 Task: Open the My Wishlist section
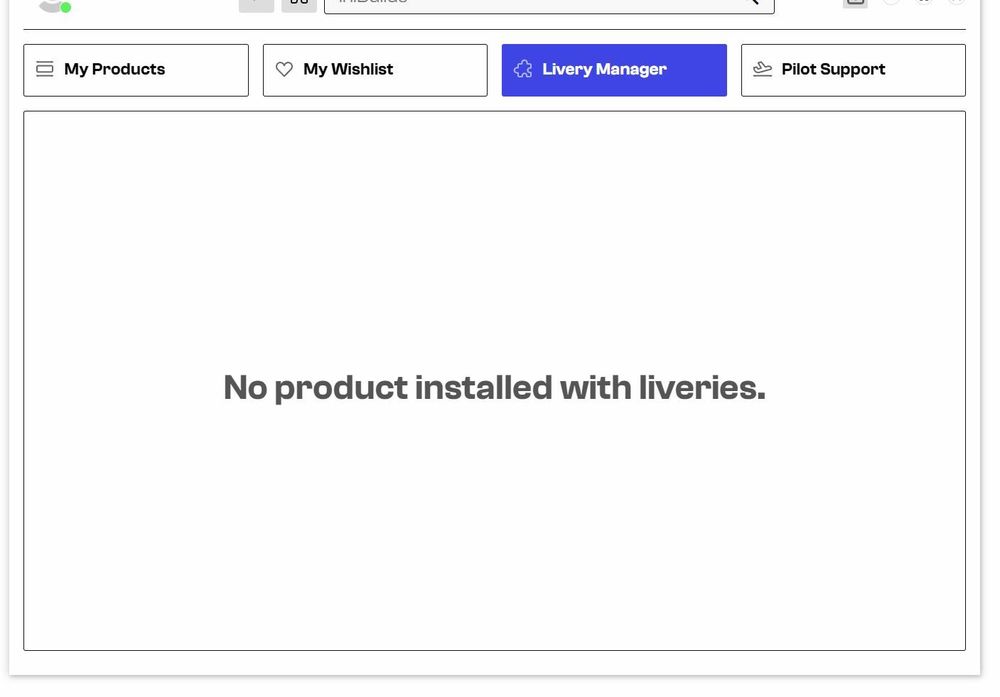(375, 69)
